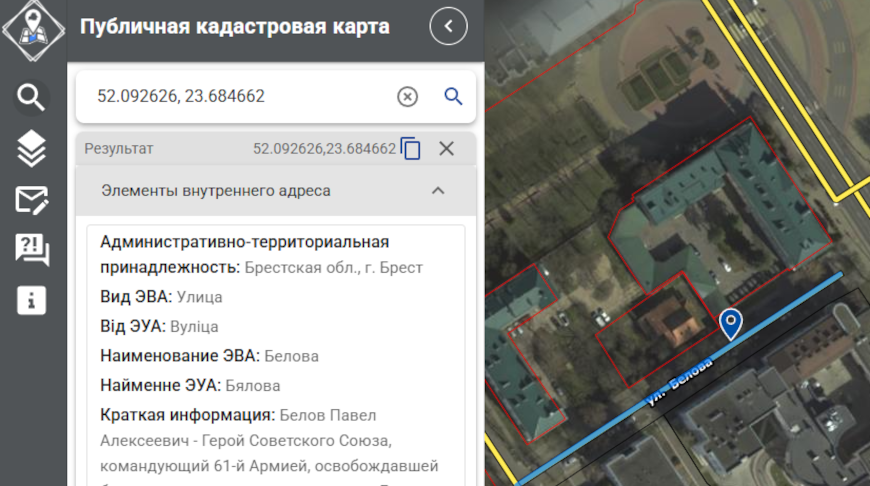Open the envelope feedback message icon
Image resolution: width=870 pixels, height=486 pixels.
pyautogui.click(x=32, y=200)
